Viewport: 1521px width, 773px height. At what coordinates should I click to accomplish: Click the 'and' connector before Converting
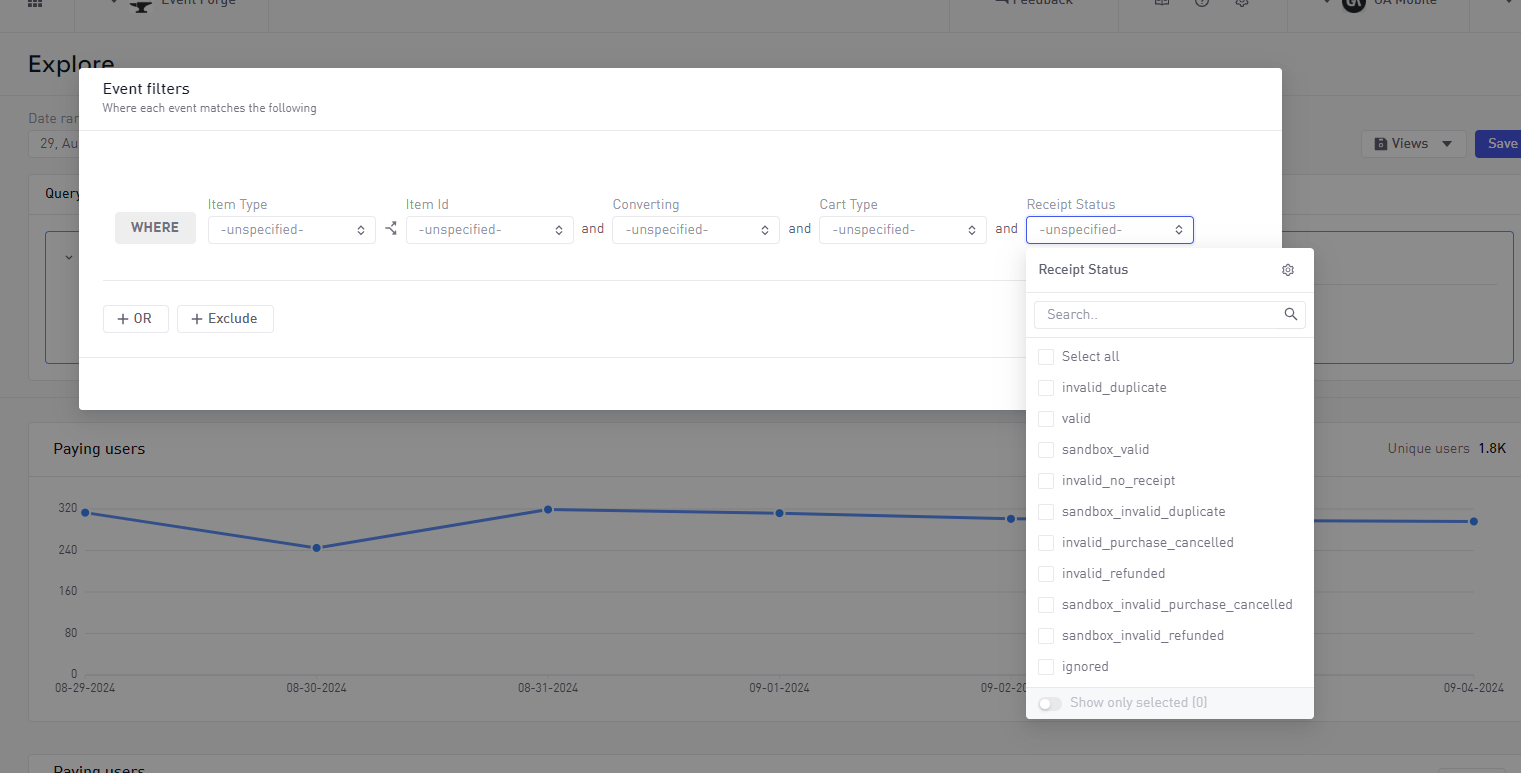click(593, 229)
